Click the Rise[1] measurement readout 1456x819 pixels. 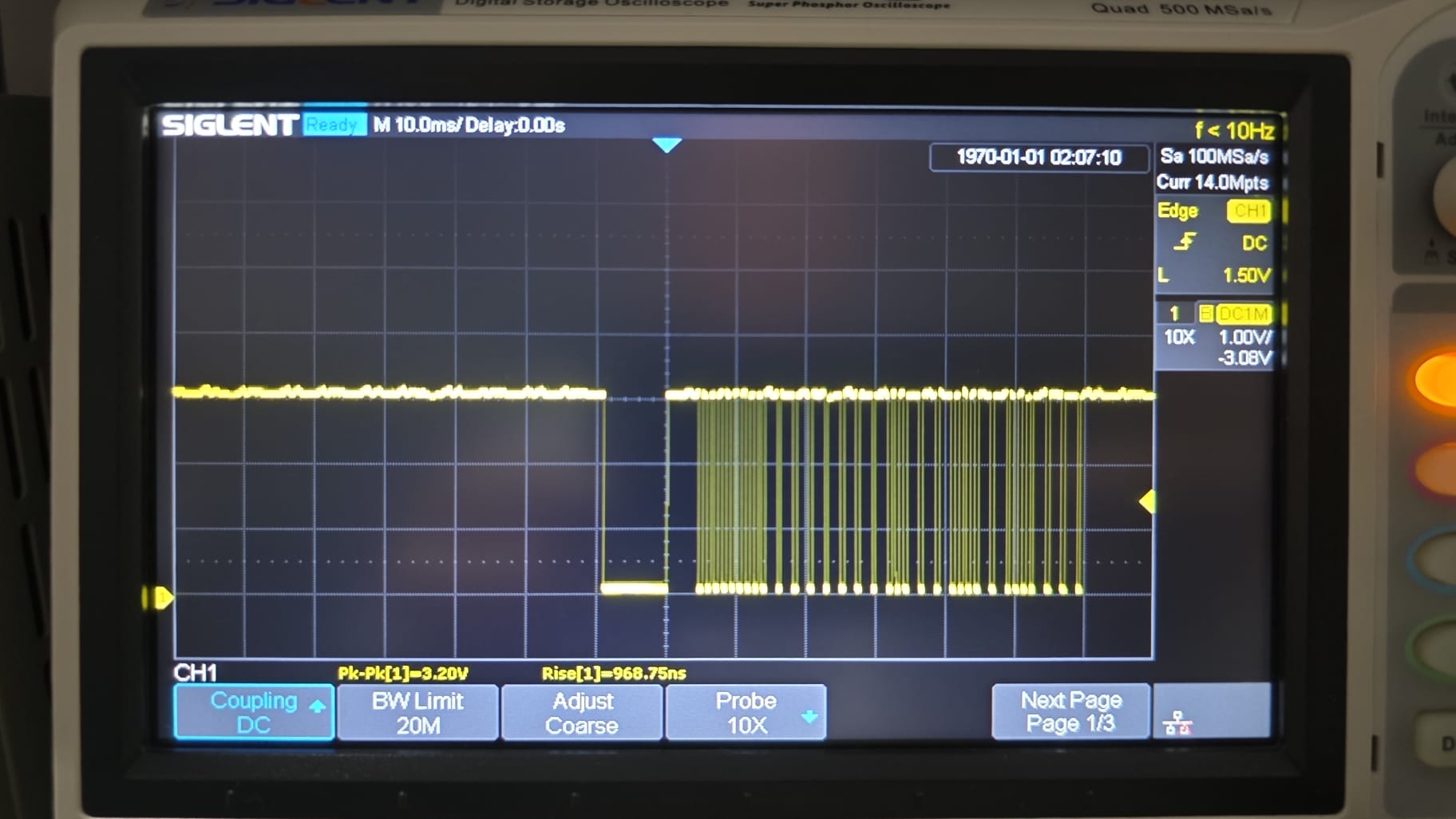coord(613,673)
